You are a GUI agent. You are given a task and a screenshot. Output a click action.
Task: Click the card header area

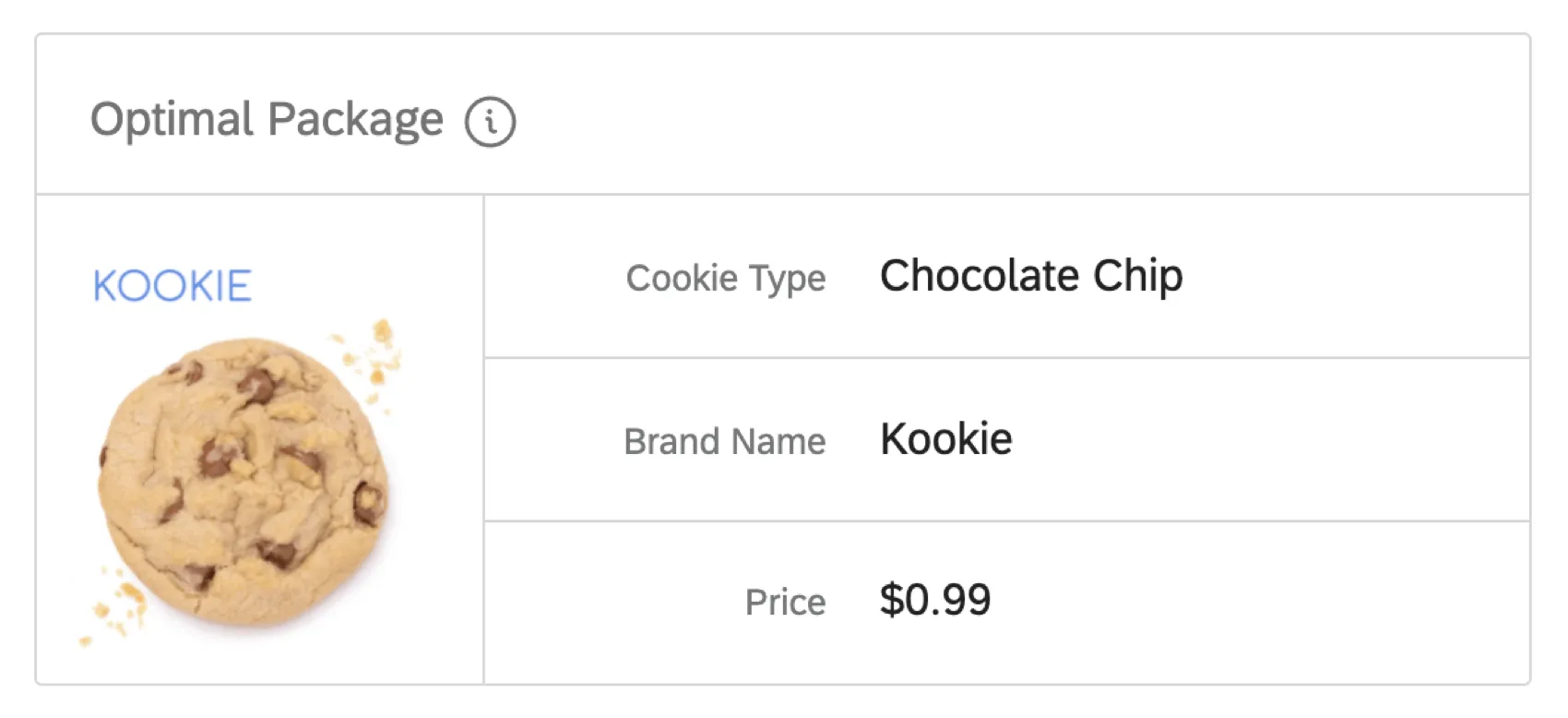pyautogui.click(x=784, y=115)
